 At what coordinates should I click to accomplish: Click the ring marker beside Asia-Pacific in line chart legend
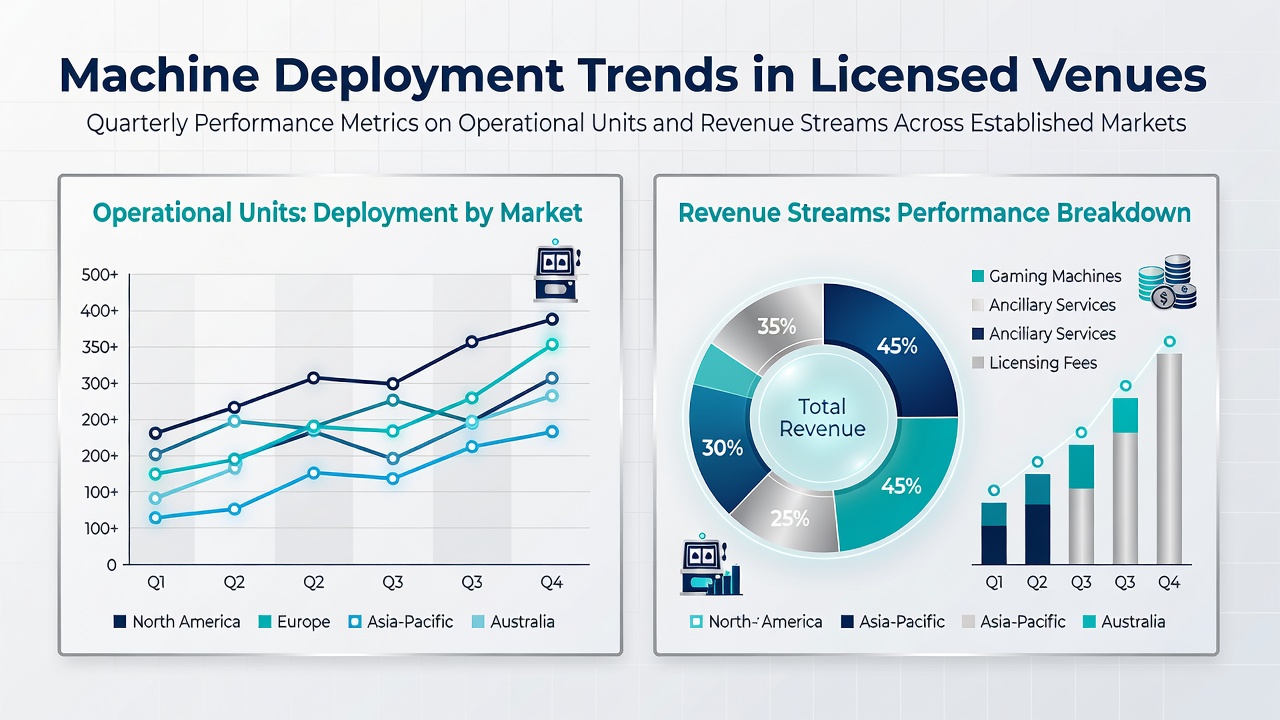[x=354, y=622]
